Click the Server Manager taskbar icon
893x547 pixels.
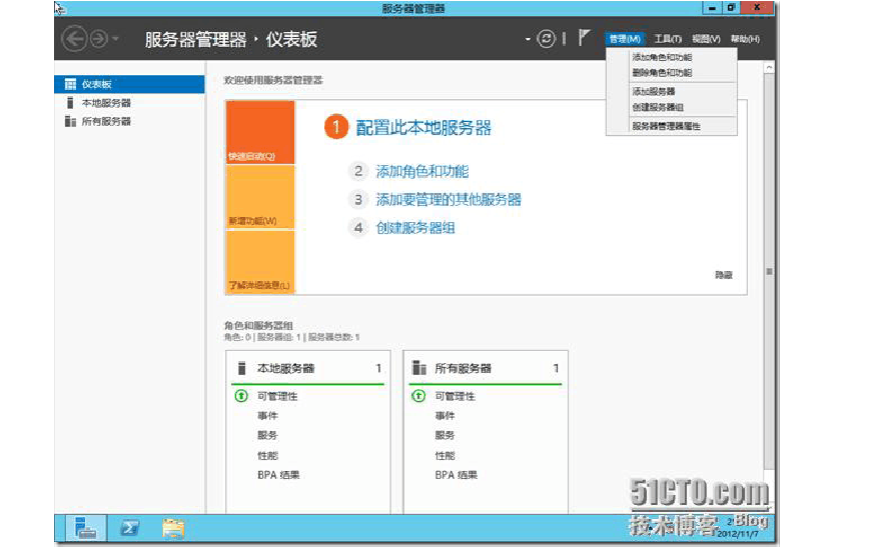coord(86,528)
